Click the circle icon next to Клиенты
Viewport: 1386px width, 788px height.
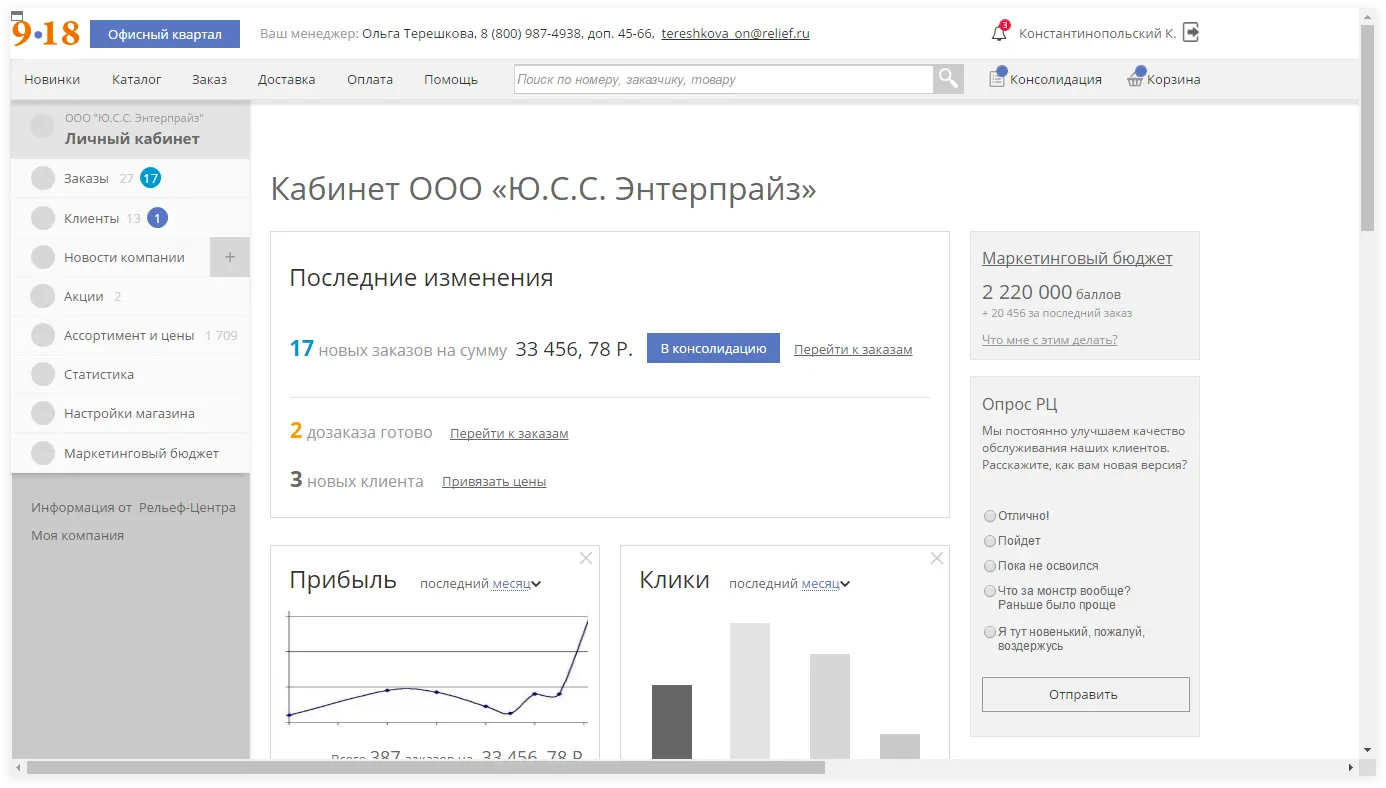[x=43, y=218]
